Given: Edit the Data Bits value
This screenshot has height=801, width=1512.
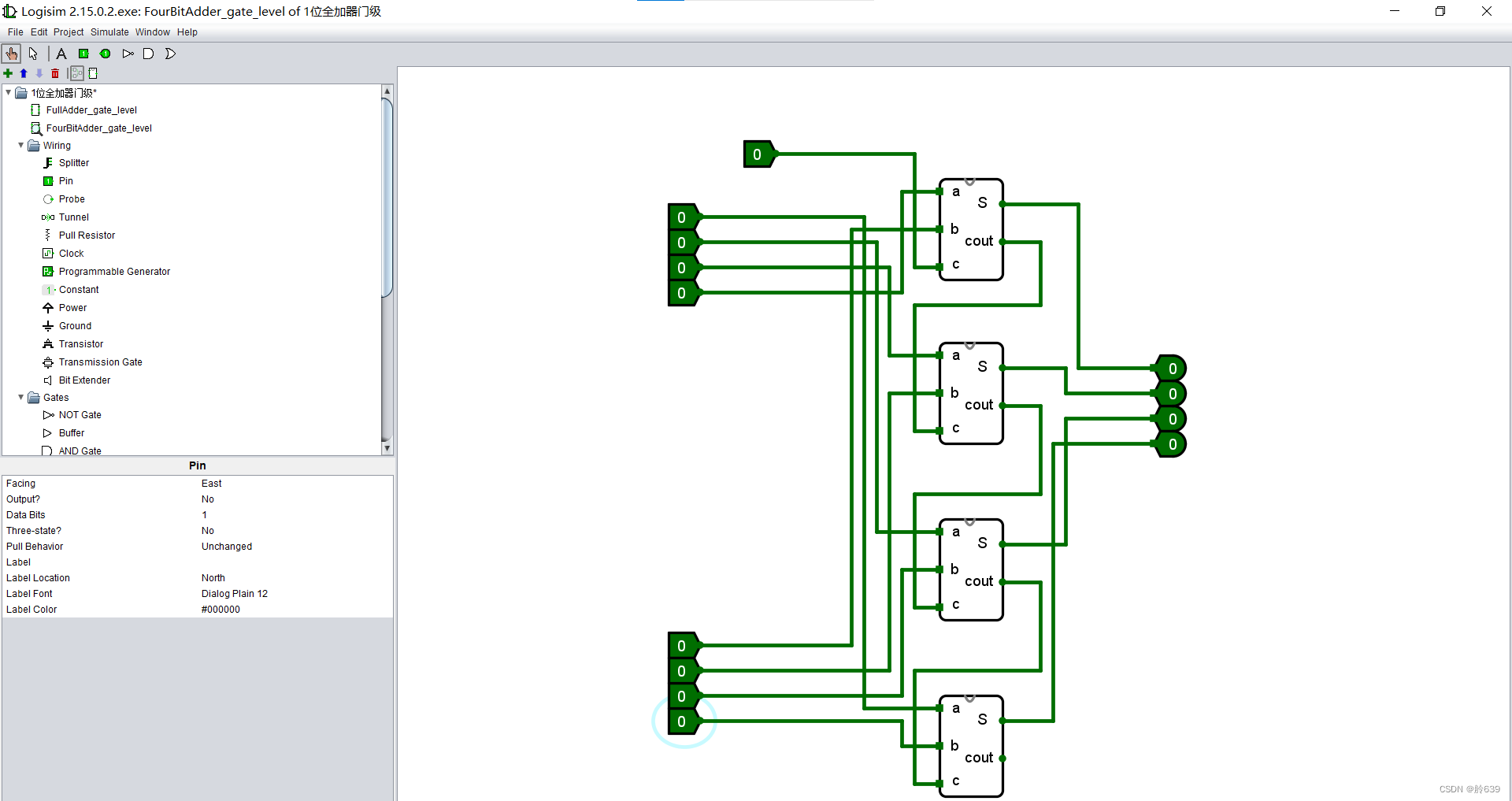Looking at the screenshot, I should pos(295,515).
